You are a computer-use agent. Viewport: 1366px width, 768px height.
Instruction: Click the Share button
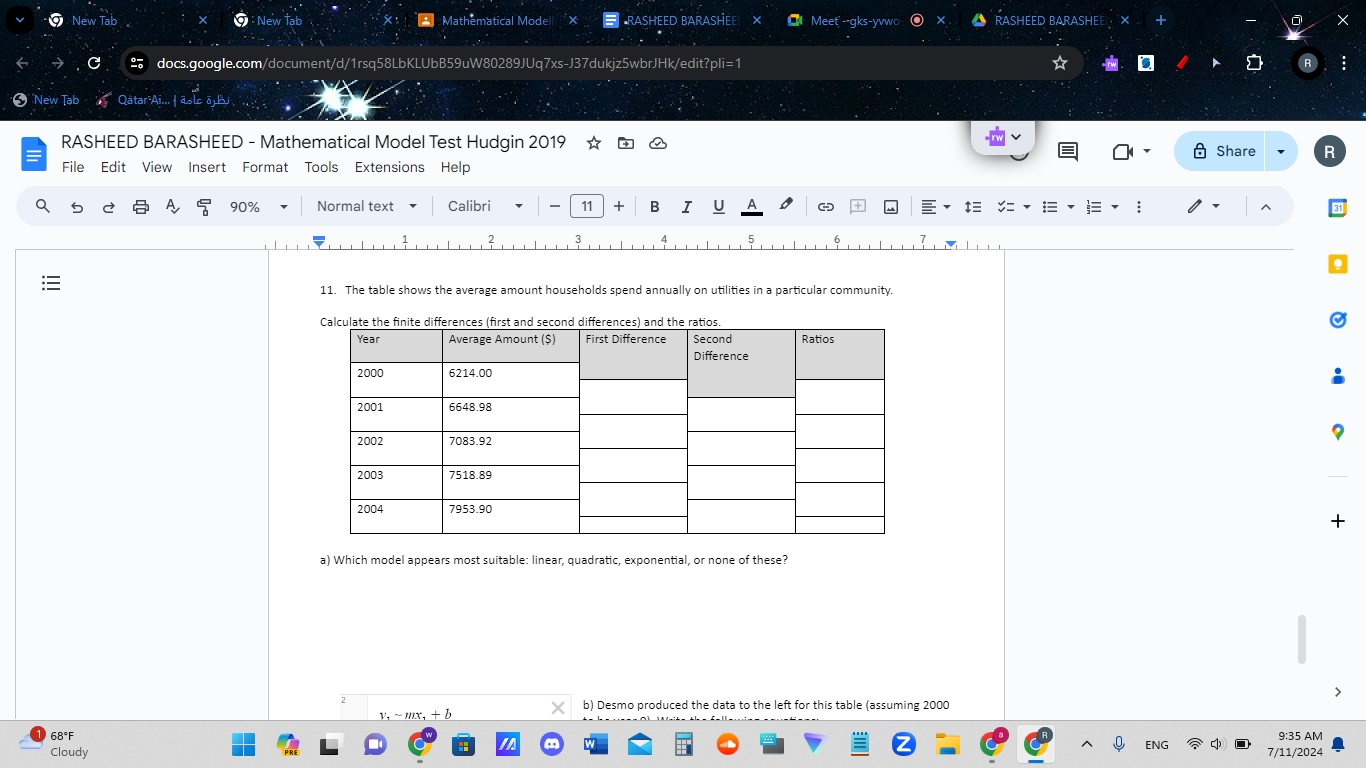click(x=1222, y=151)
